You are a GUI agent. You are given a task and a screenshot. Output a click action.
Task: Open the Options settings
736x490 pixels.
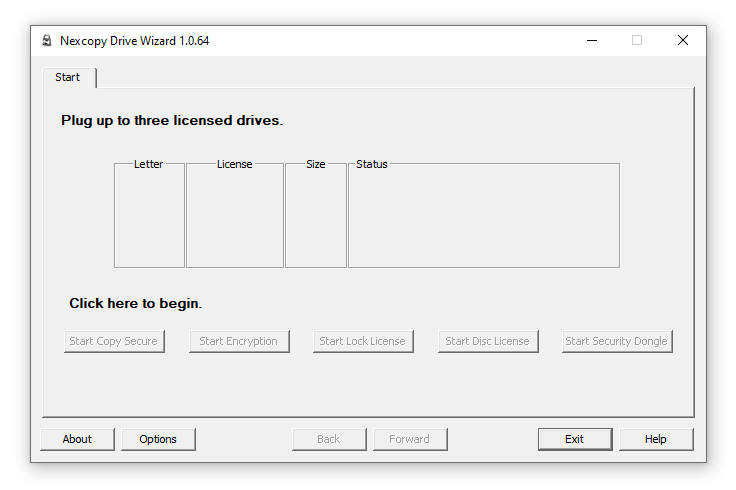[x=158, y=439]
